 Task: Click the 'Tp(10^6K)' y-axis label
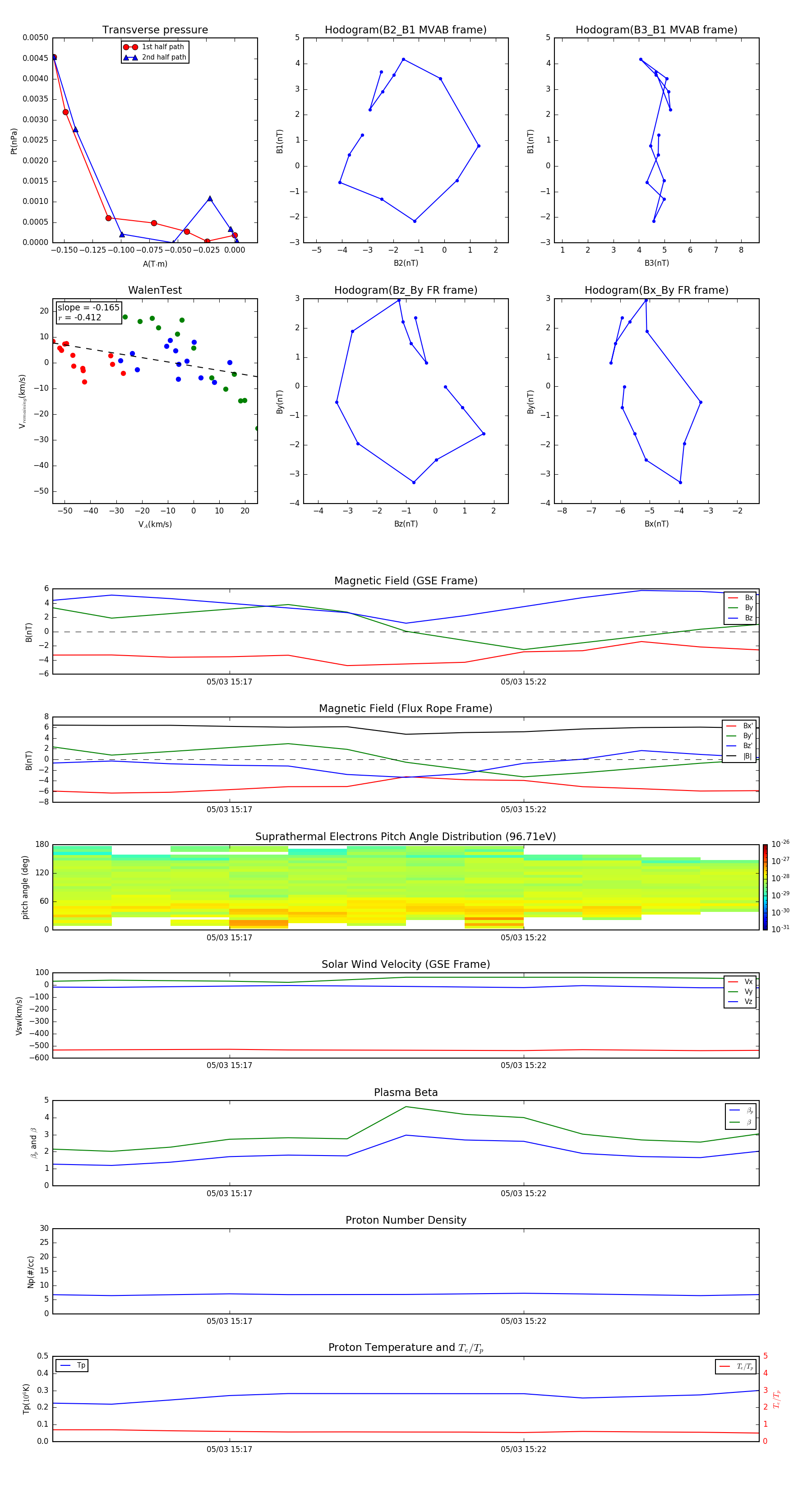click(26, 1399)
